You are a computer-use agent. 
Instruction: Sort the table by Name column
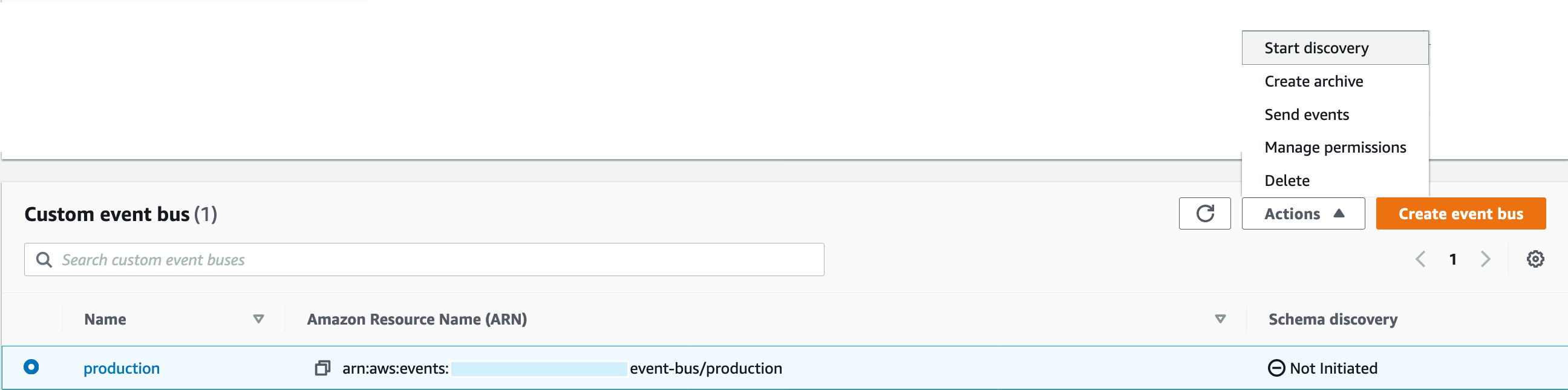(105, 319)
